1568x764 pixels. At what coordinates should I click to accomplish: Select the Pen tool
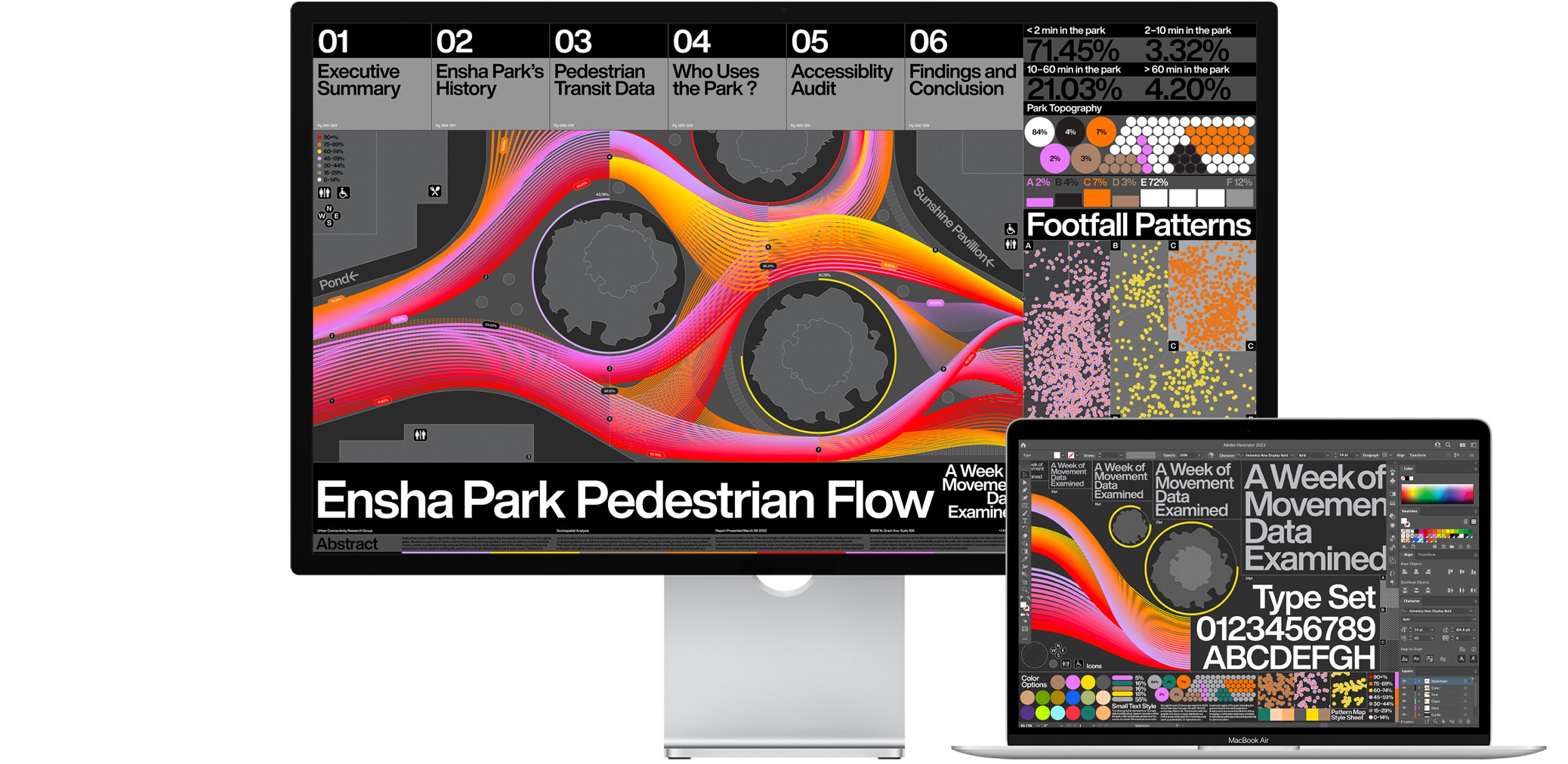click(x=1024, y=490)
